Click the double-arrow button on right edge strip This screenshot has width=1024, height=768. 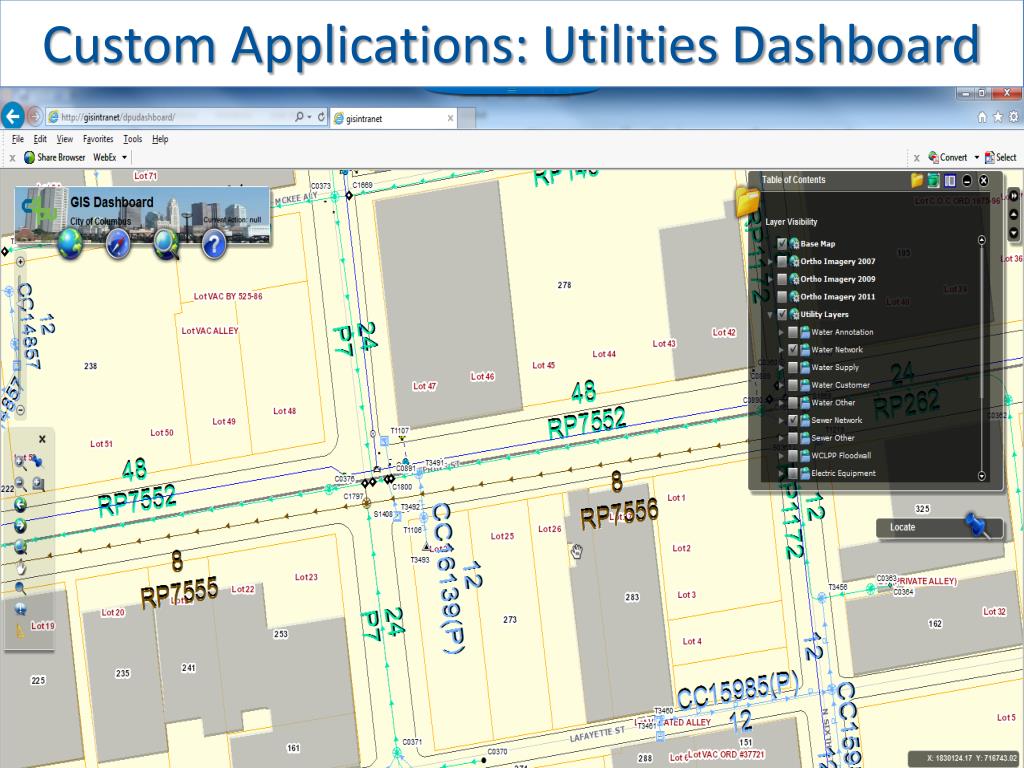coord(1014,196)
